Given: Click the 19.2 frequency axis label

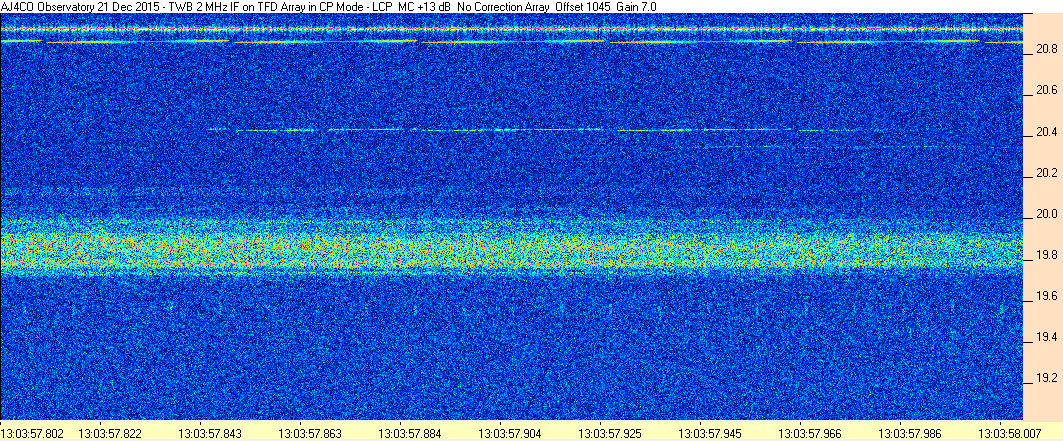Looking at the screenshot, I should pyautogui.click(x=1047, y=378).
